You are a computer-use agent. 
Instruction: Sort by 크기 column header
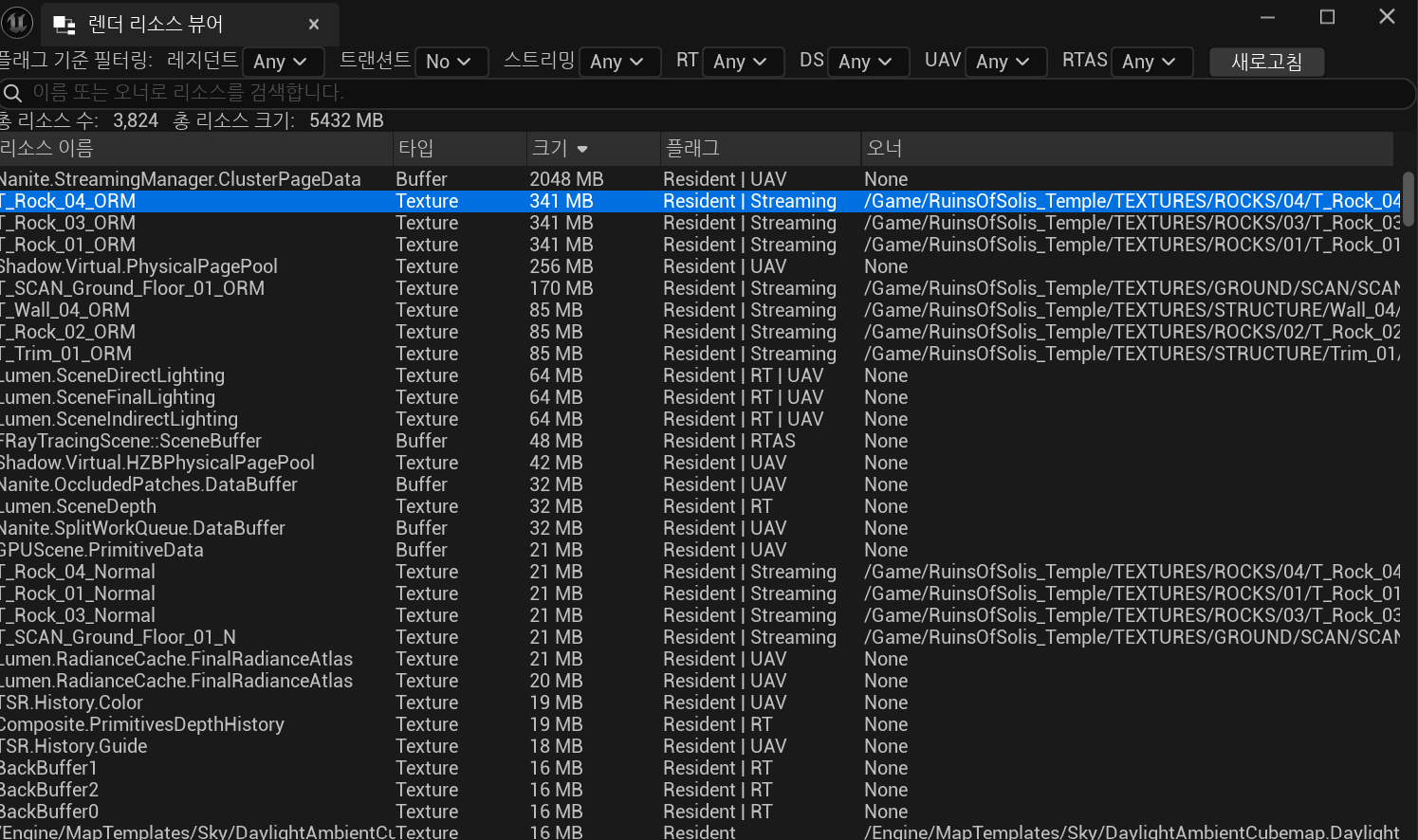tap(594, 148)
